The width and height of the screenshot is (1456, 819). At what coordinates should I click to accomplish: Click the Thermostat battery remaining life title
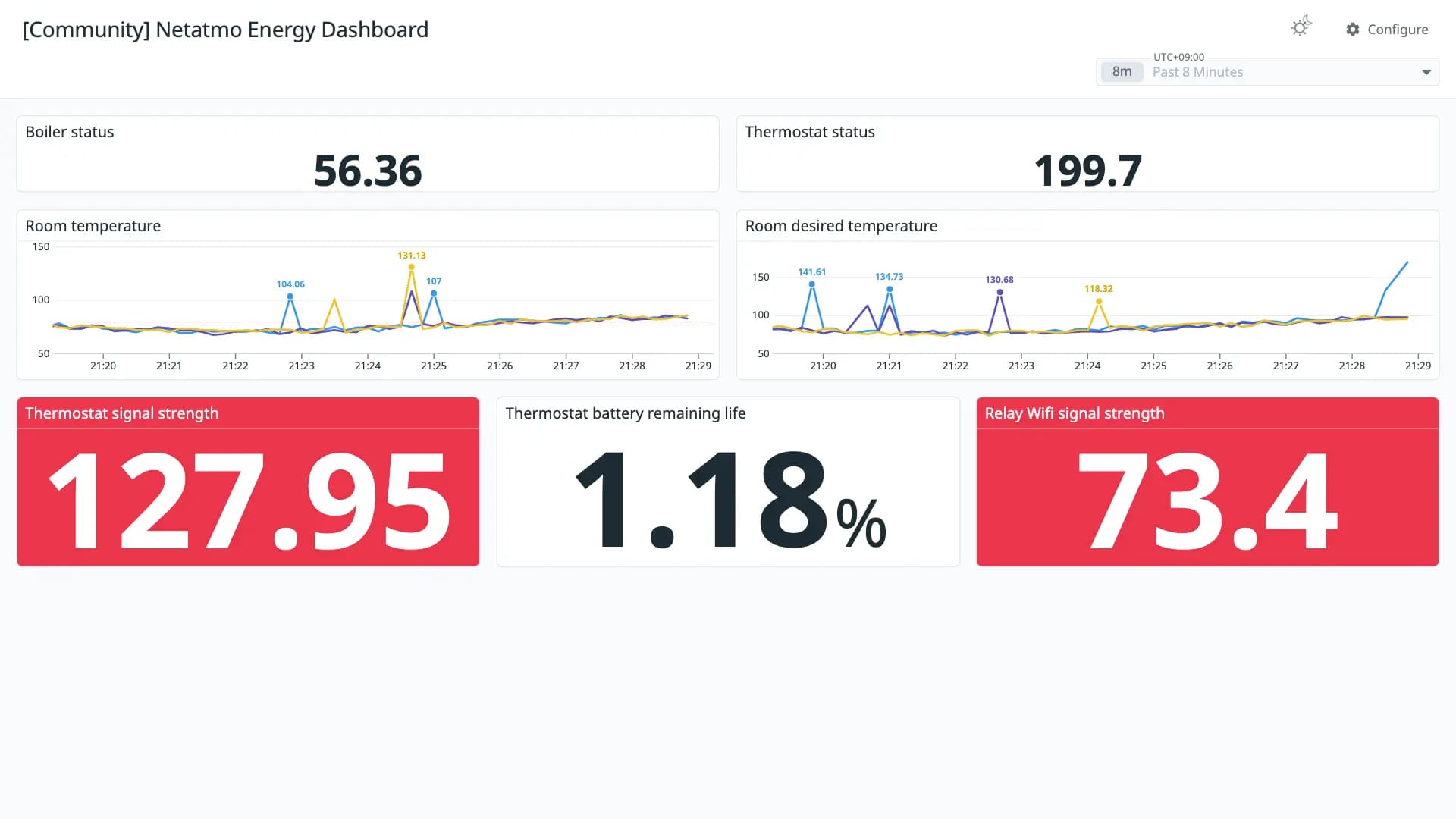click(626, 413)
